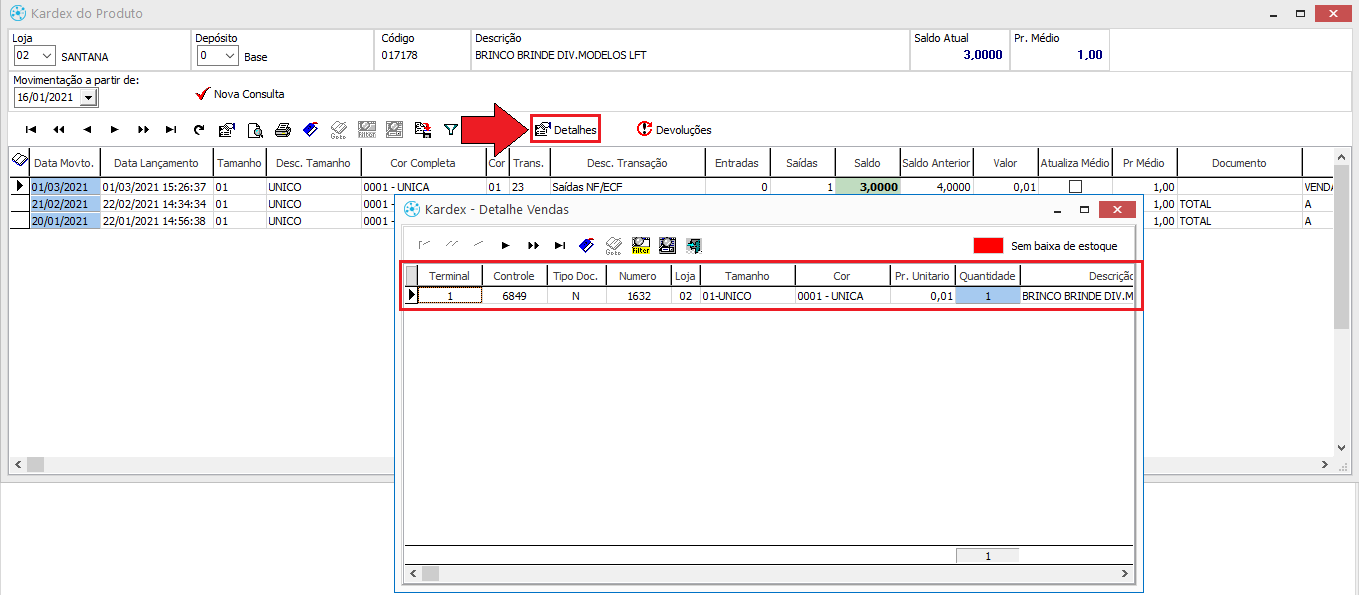1359x595 pixels.
Task: Click Nova Consulta
Action: point(240,94)
